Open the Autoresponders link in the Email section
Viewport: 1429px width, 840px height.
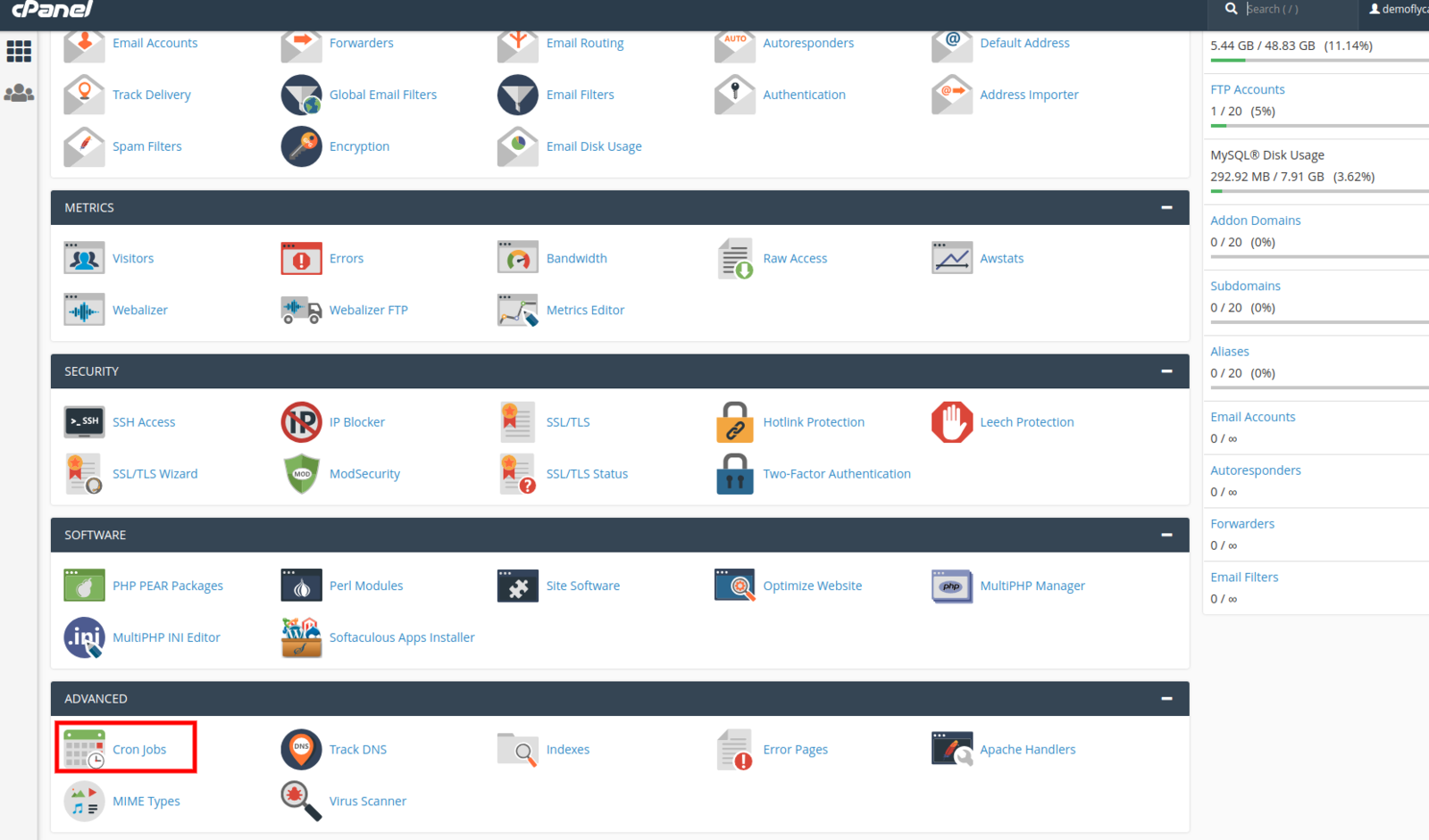pyautogui.click(x=808, y=43)
